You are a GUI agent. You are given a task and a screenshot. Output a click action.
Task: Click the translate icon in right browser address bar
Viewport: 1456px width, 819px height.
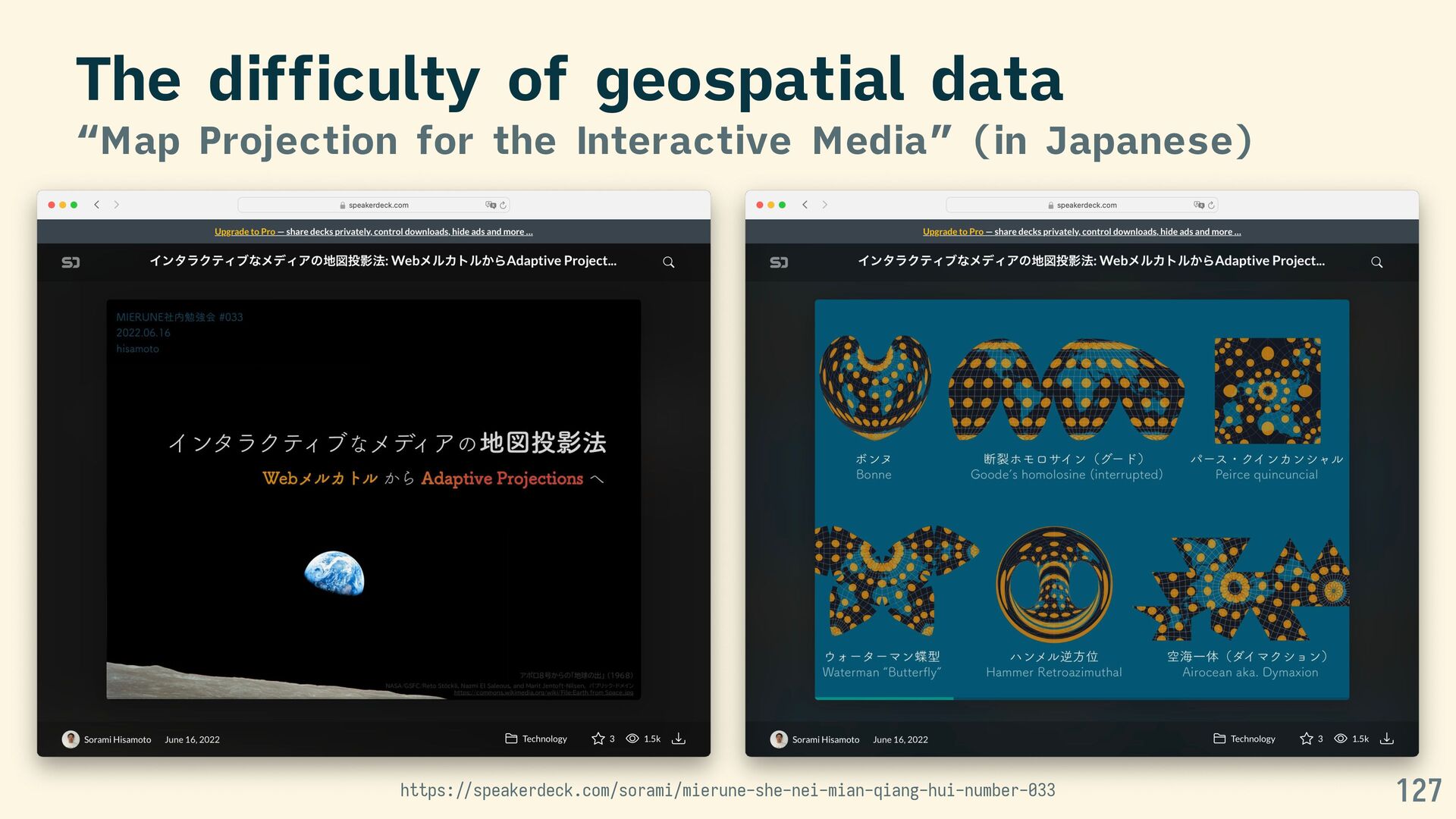click(x=1198, y=205)
